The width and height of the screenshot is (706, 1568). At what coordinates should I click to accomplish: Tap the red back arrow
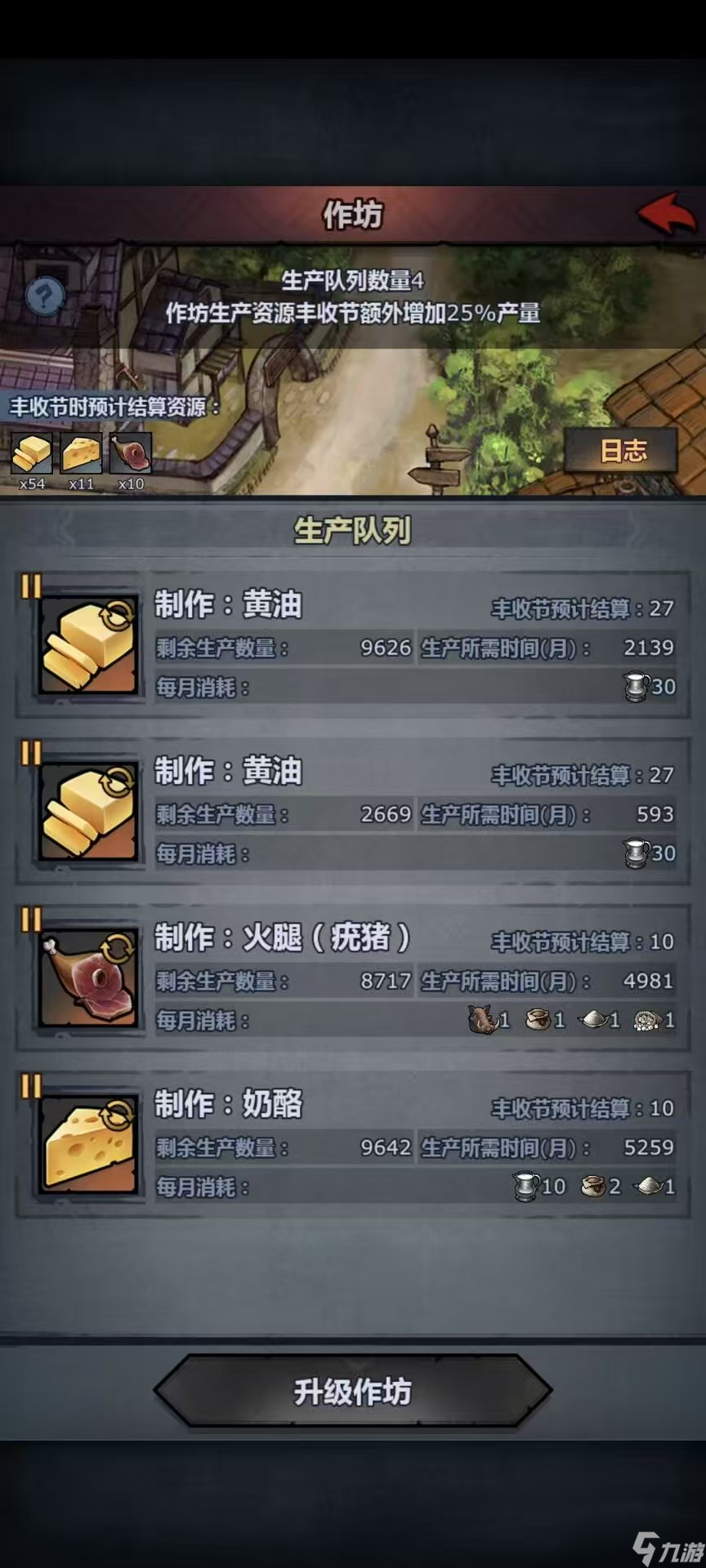pyautogui.click(x=668, y=215)
